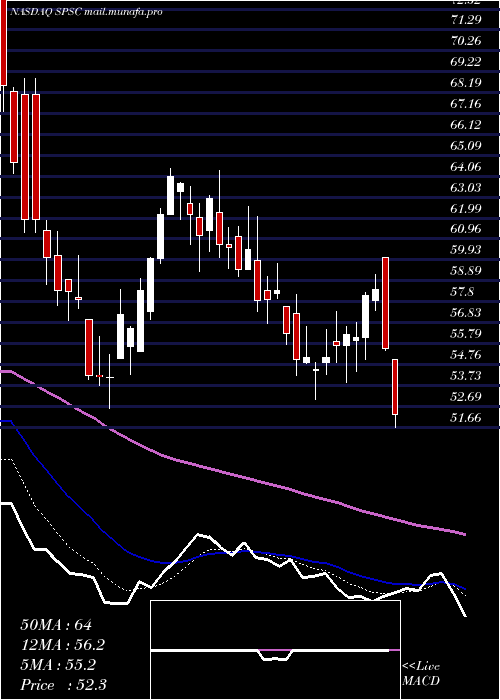Click the 66.12 price axis label
The height and width of the screenshot is (700, 500).
[x=466, y=124]
